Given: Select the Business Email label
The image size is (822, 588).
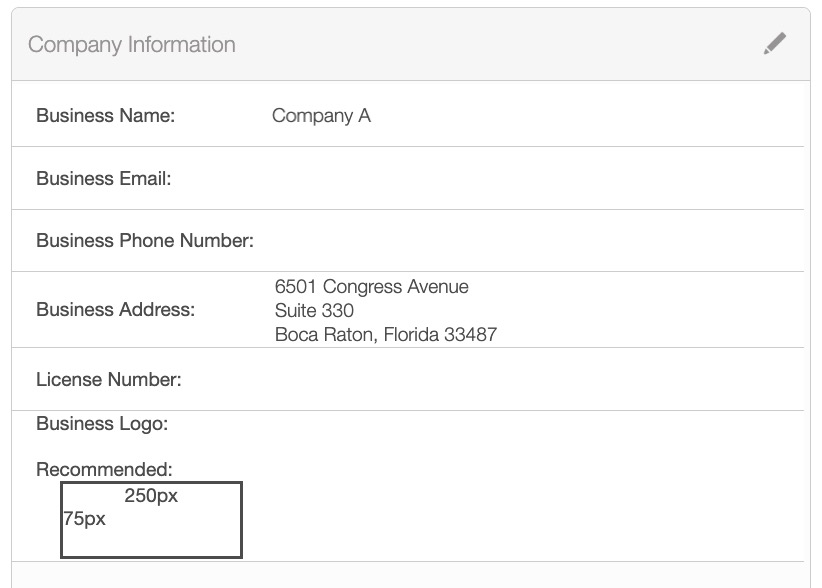Looking at the screenshot, I should [104, 179].
